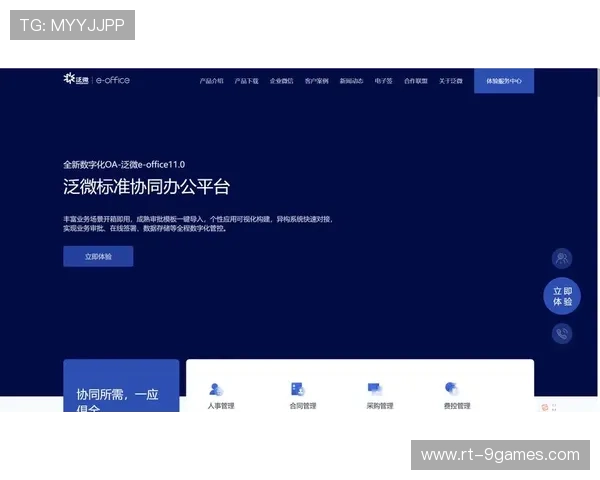The image size is (600, 480).
Task: Click the 协同所需，一应俱全 card
Action: coord(121,386)
